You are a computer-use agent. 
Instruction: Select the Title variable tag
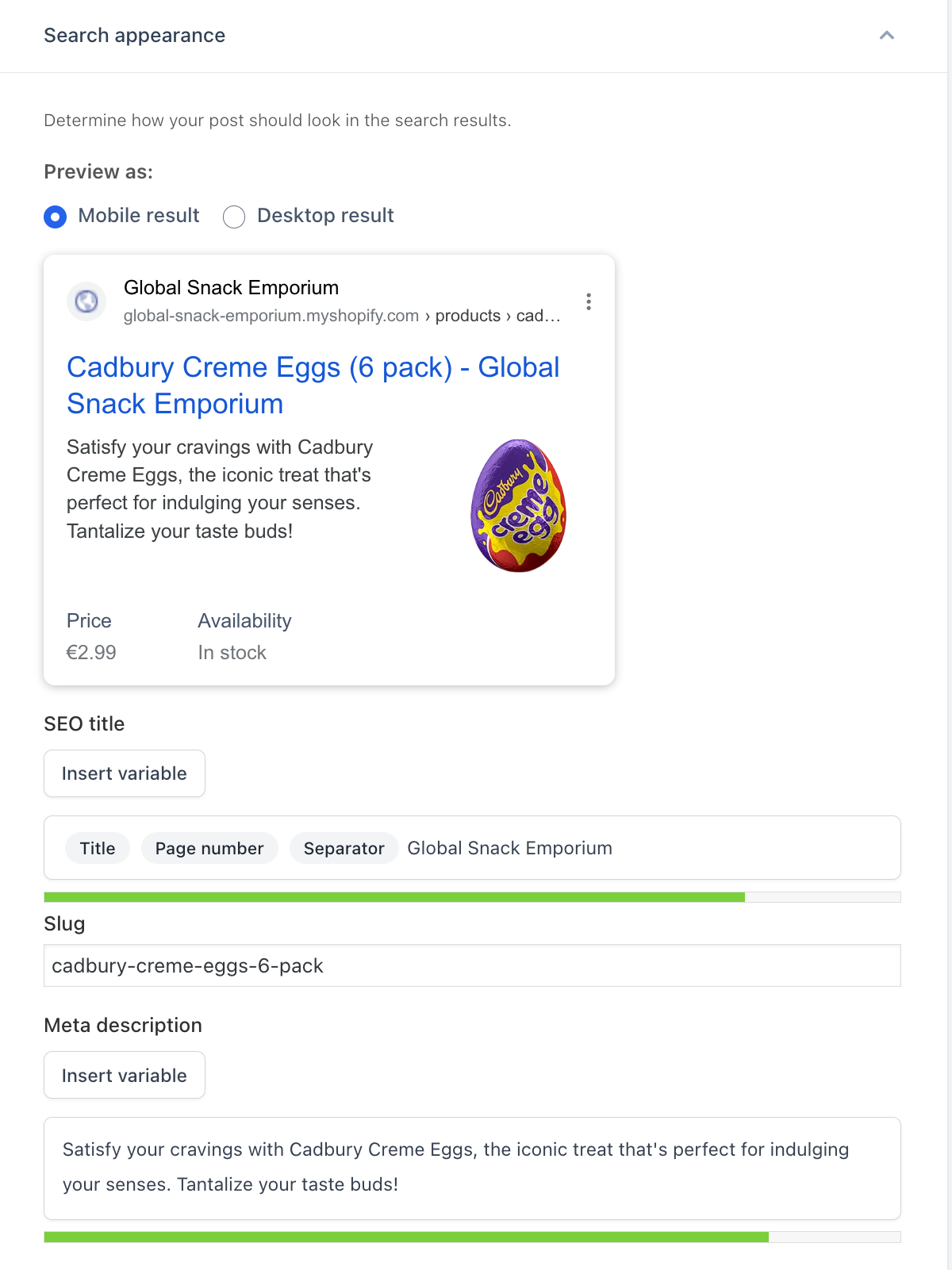coord(98,849)
